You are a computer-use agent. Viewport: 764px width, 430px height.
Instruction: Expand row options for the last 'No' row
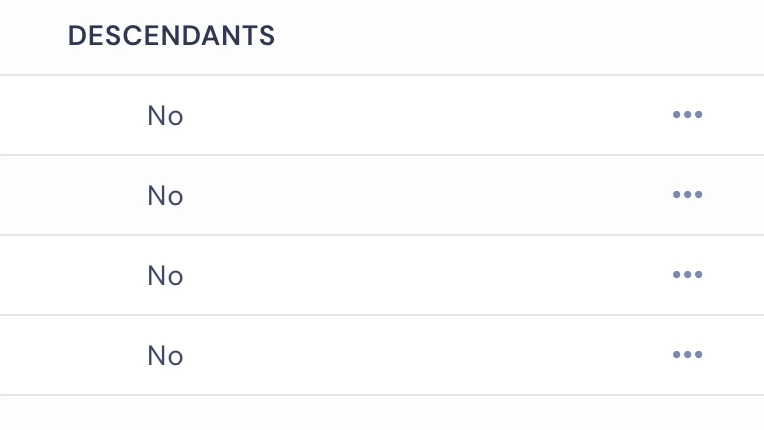687,355
